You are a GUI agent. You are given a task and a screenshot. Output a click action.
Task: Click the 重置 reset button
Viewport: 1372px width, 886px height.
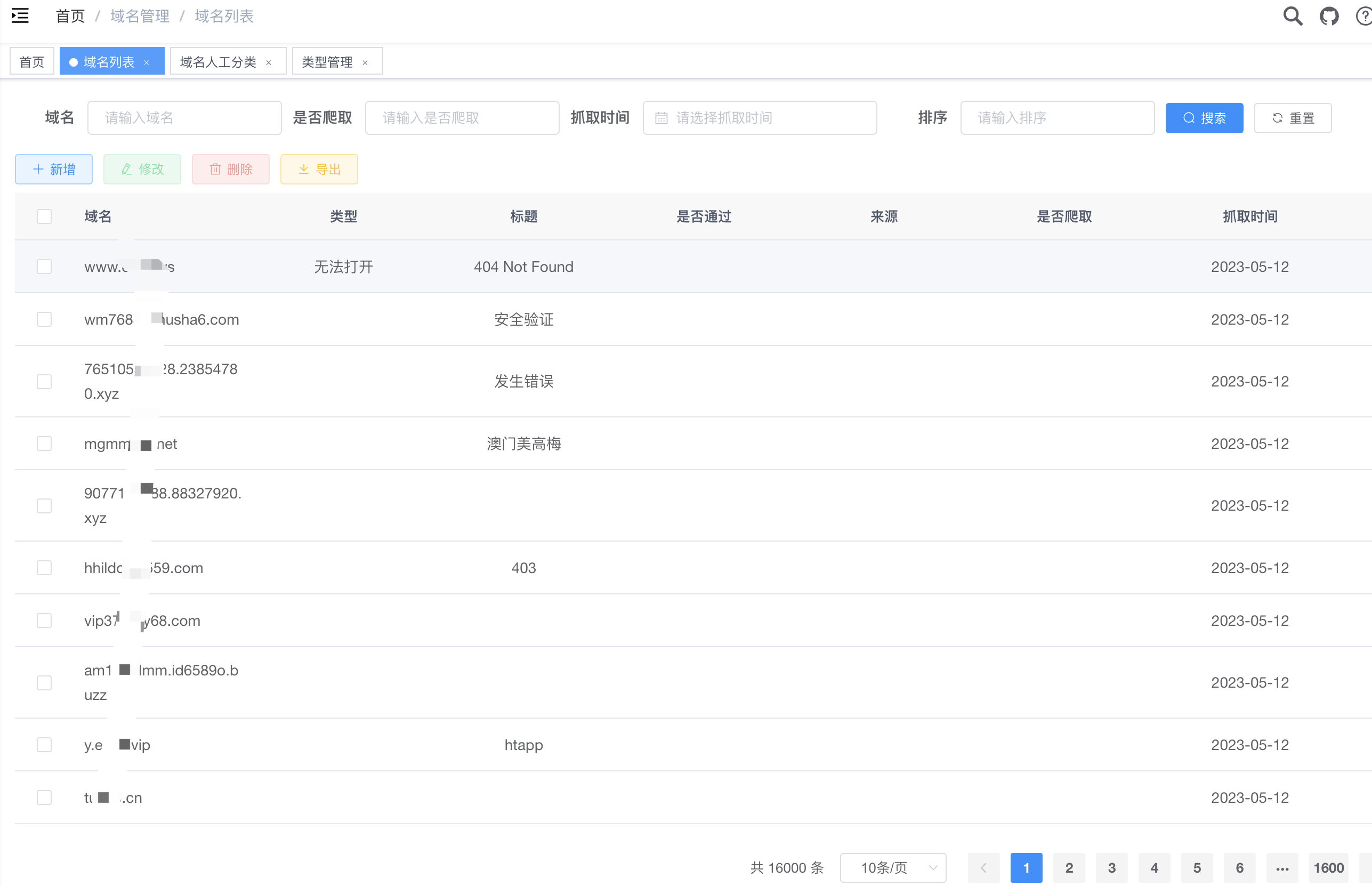coord(1293,118)
